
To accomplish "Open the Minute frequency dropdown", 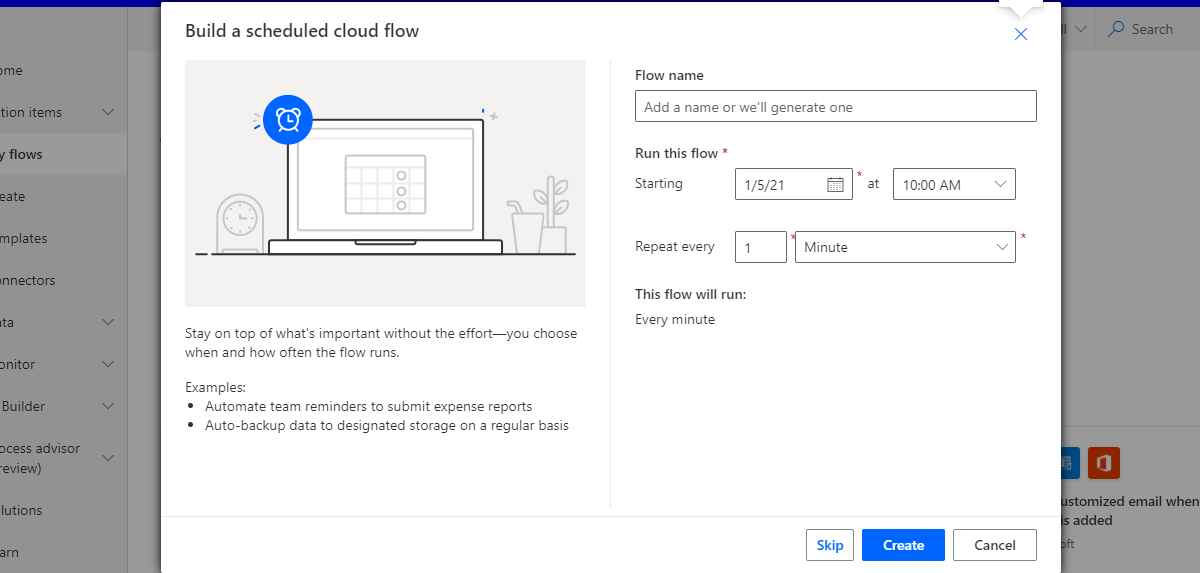I will [1002, 247].
